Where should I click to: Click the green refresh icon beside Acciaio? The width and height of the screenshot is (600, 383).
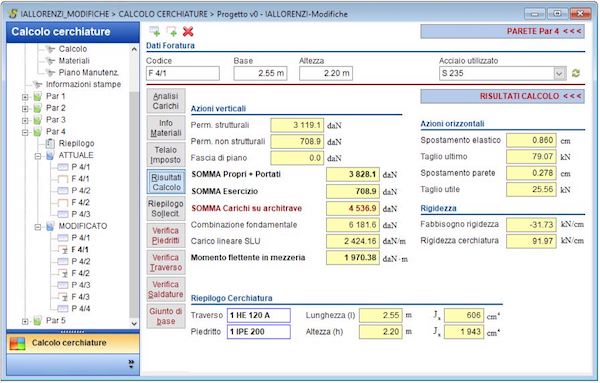pyautogui.click(x=576, y=73)
